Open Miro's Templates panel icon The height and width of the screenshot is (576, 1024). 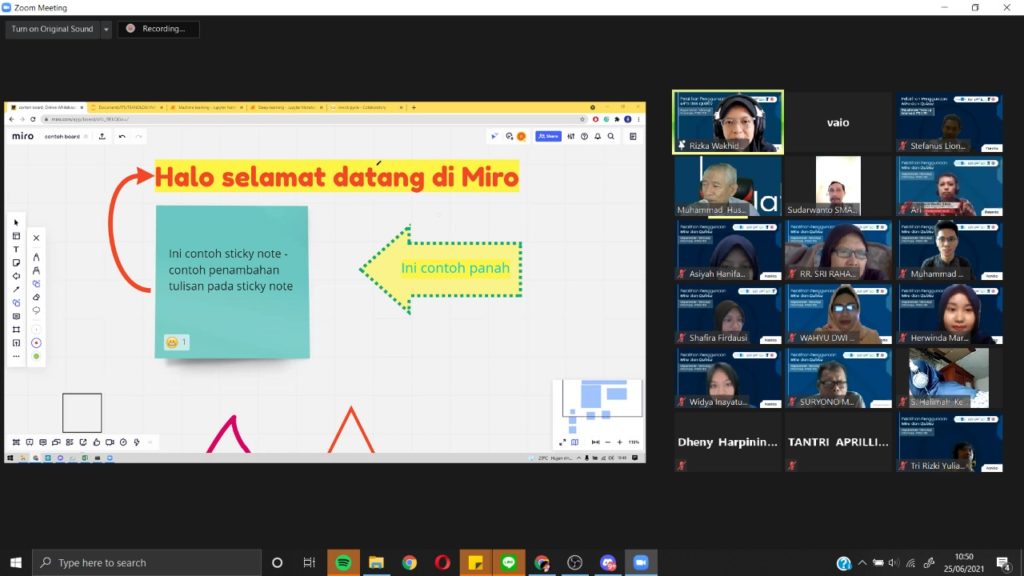tap(15, 236)
